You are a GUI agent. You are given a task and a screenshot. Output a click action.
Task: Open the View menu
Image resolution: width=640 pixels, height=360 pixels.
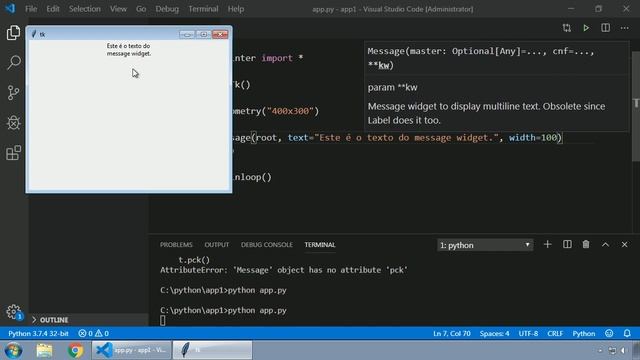(118, 9)
